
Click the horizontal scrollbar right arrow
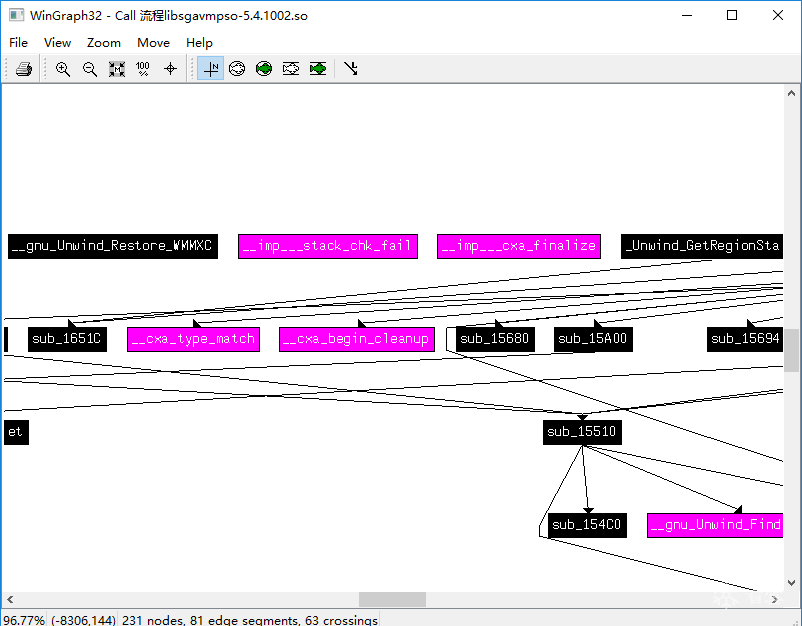[x=775, y=599]
